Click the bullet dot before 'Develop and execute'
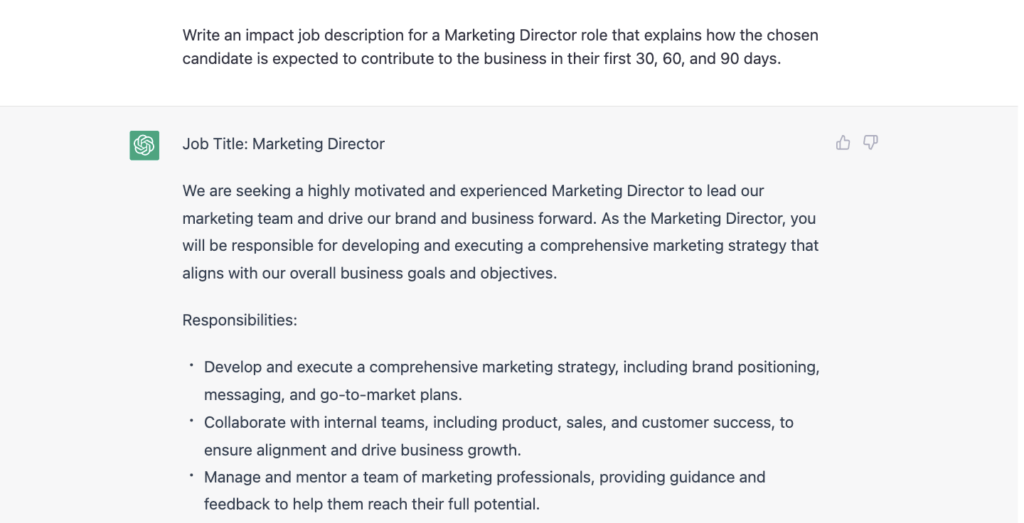This screenshot has width=1024, height=523. click(191, 366)
